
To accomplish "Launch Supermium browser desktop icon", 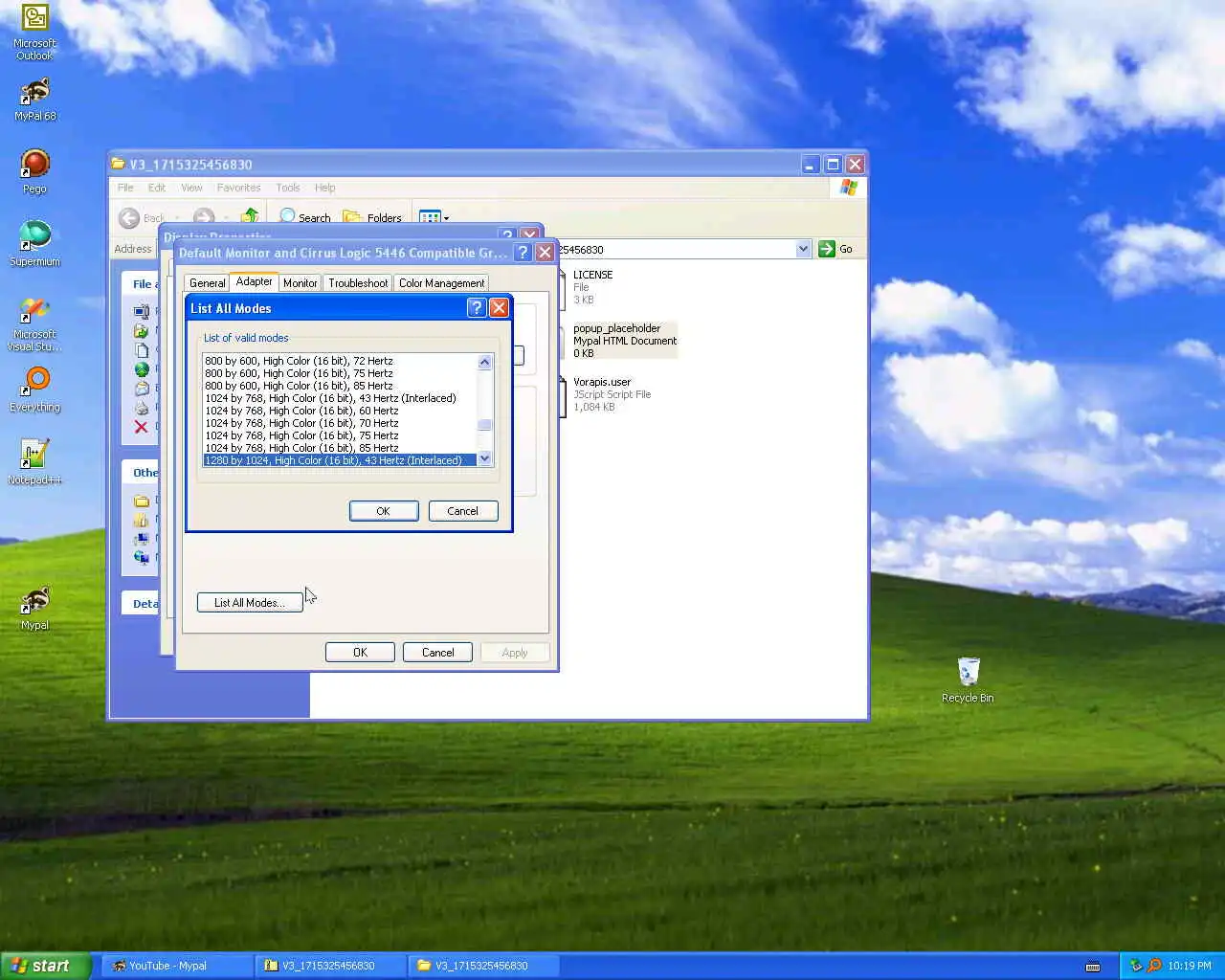I will point(34,243).
